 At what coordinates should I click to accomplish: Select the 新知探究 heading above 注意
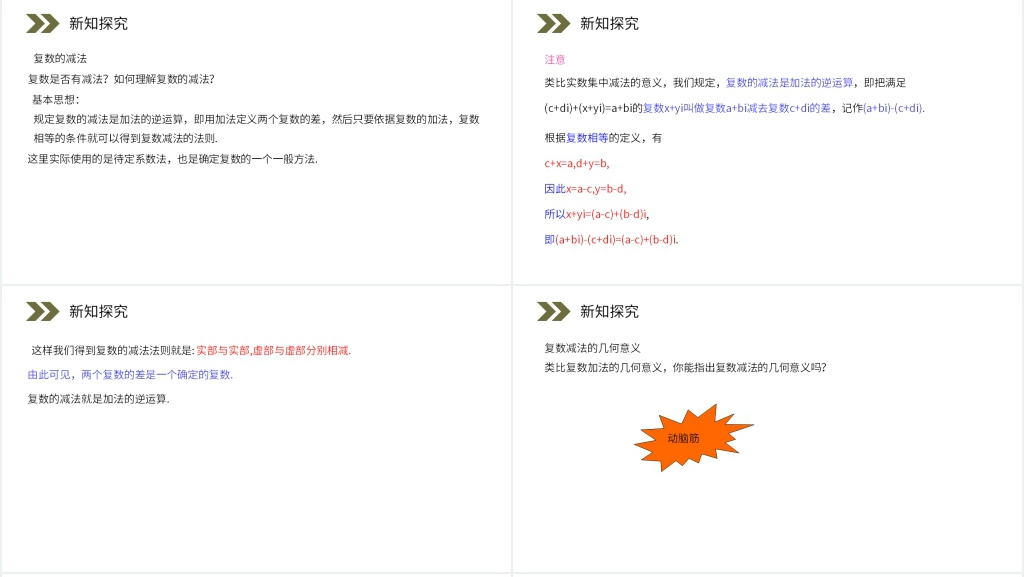point(609,23)
